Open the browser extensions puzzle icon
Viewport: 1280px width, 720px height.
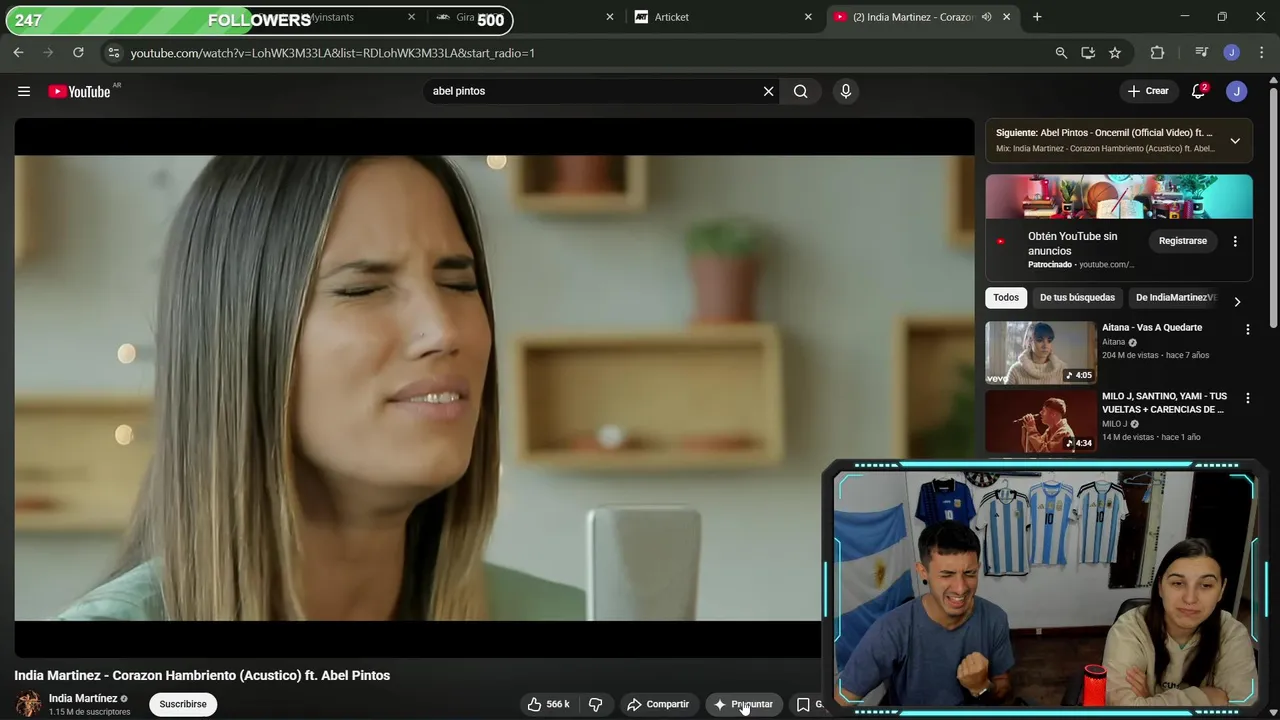(1157, 53)
